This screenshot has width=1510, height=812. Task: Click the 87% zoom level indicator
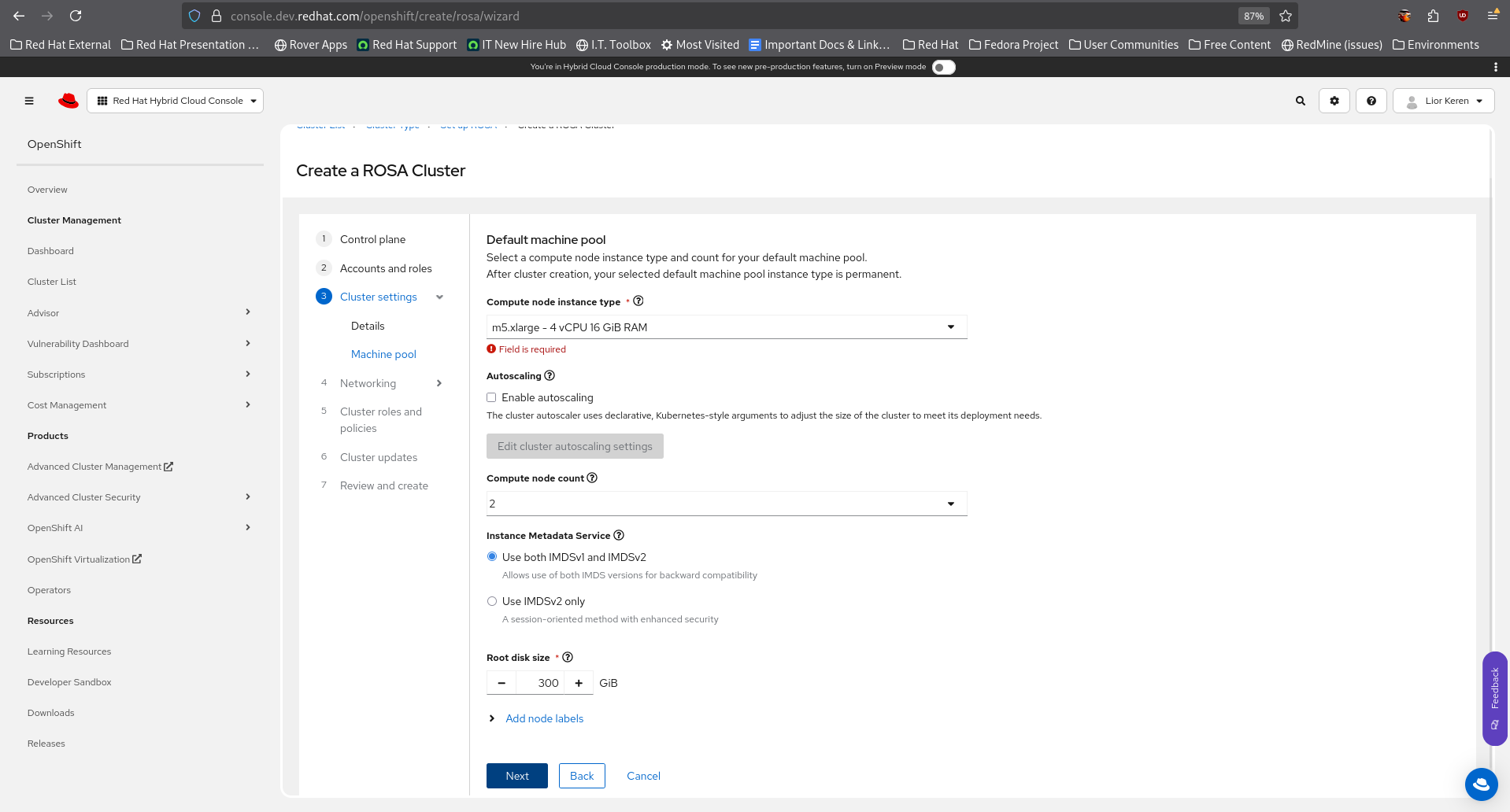(x=1253, y=16)
